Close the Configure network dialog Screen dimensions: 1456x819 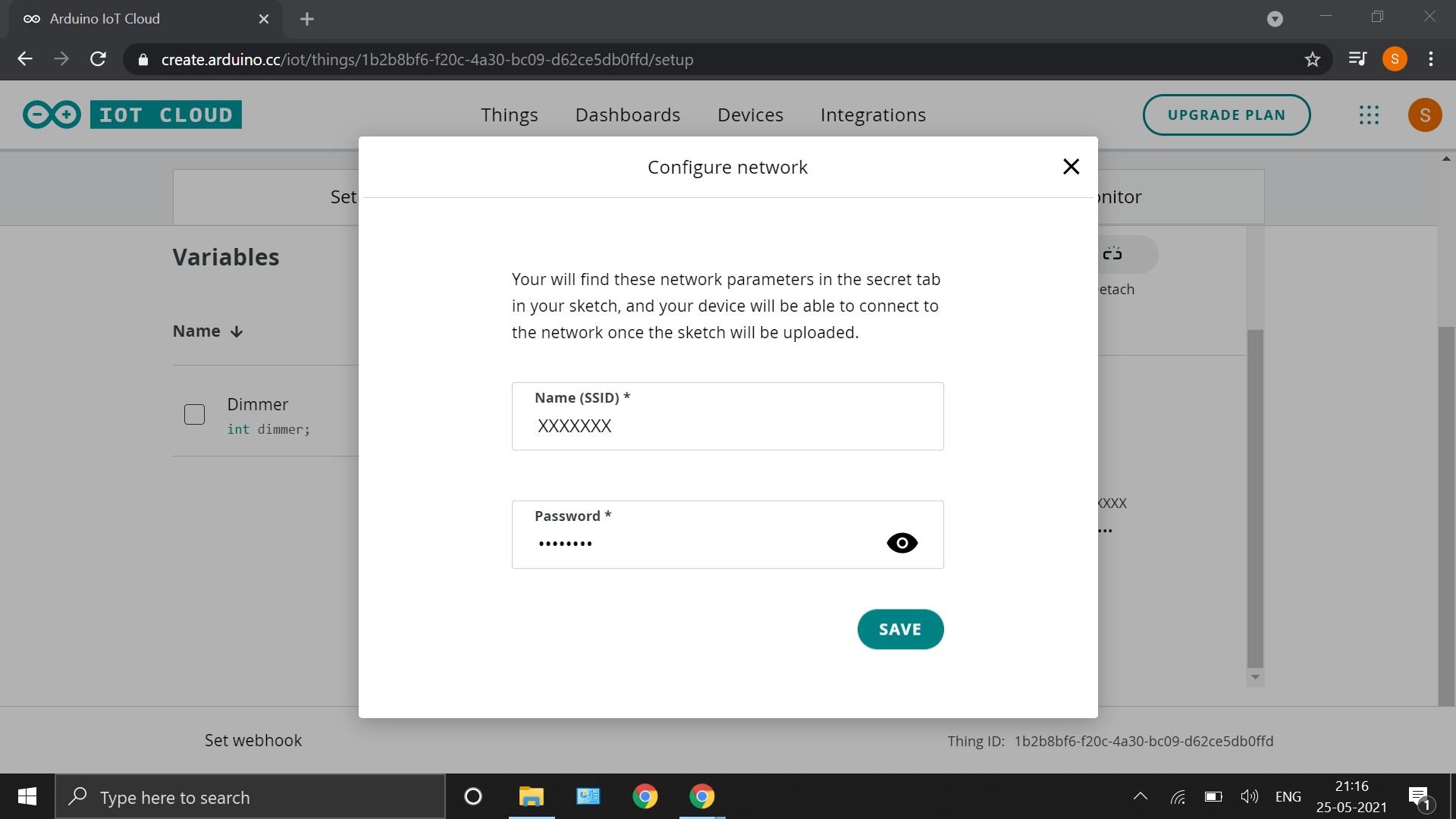click(1071, 167)
